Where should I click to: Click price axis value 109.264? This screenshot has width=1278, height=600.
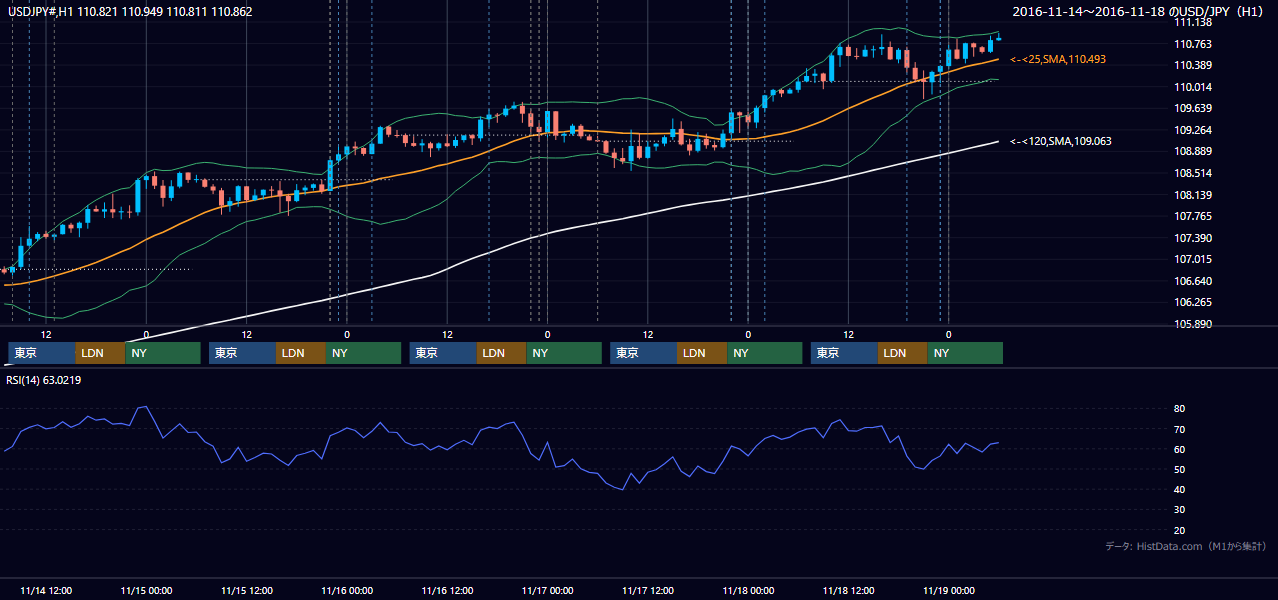click(1194, 130)
